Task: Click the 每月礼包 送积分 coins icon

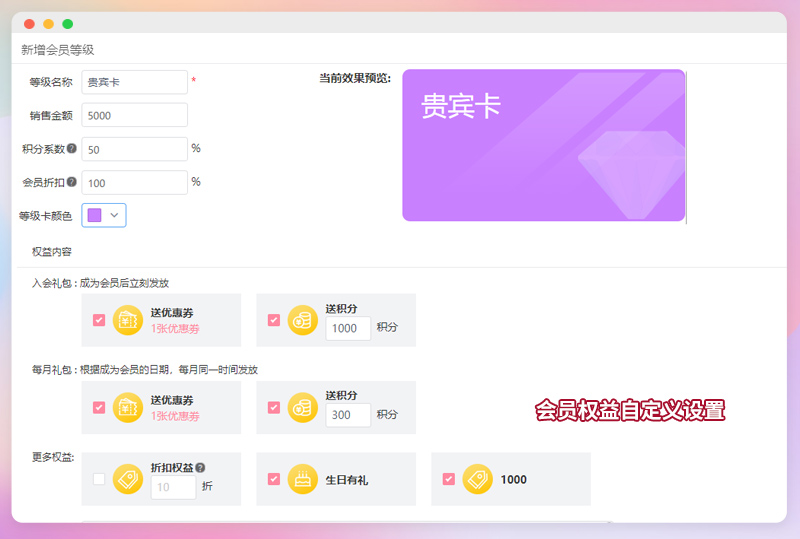Action: [303, 407]
